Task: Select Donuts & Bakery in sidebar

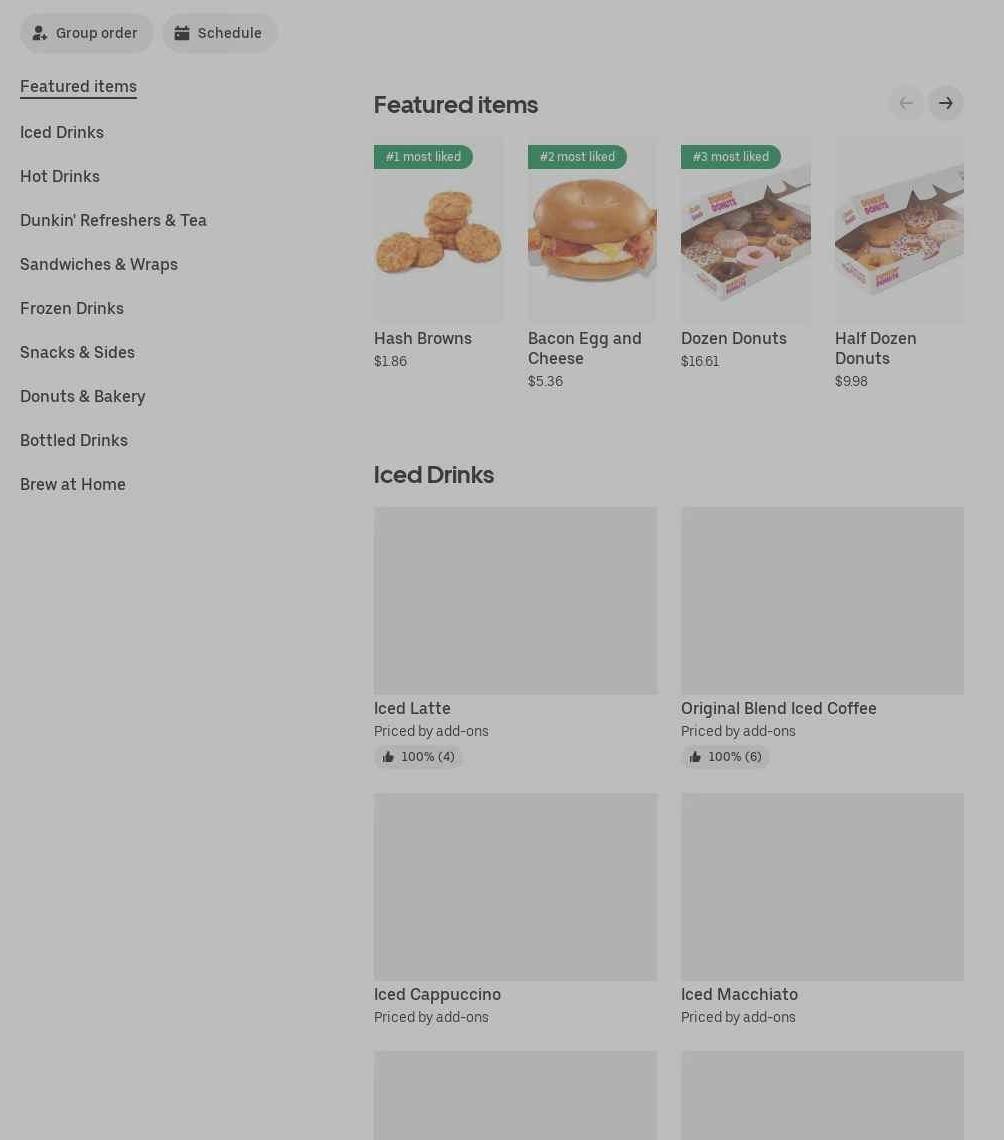Action: [x=83, y=396]
